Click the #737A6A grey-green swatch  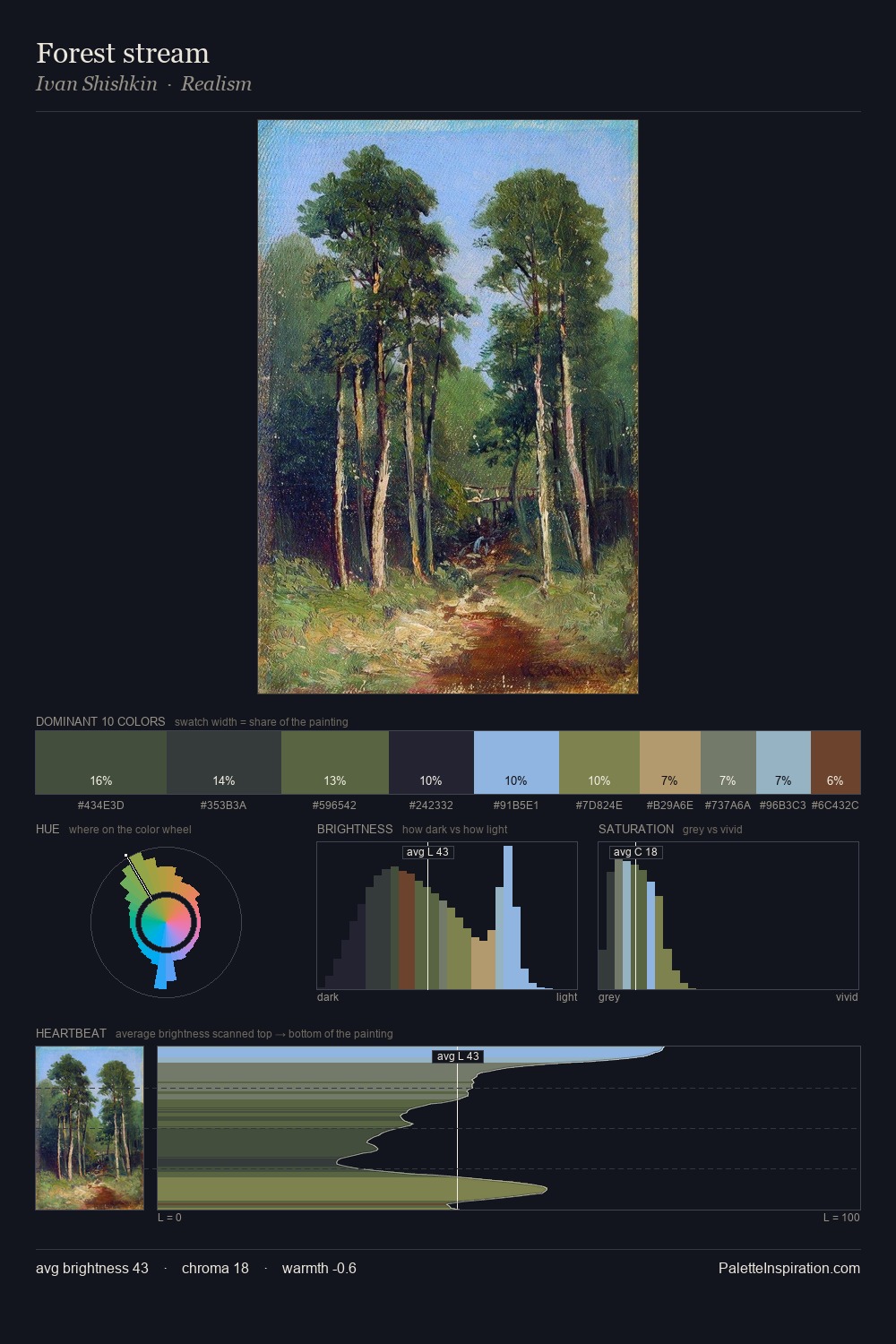pos(728,762)
